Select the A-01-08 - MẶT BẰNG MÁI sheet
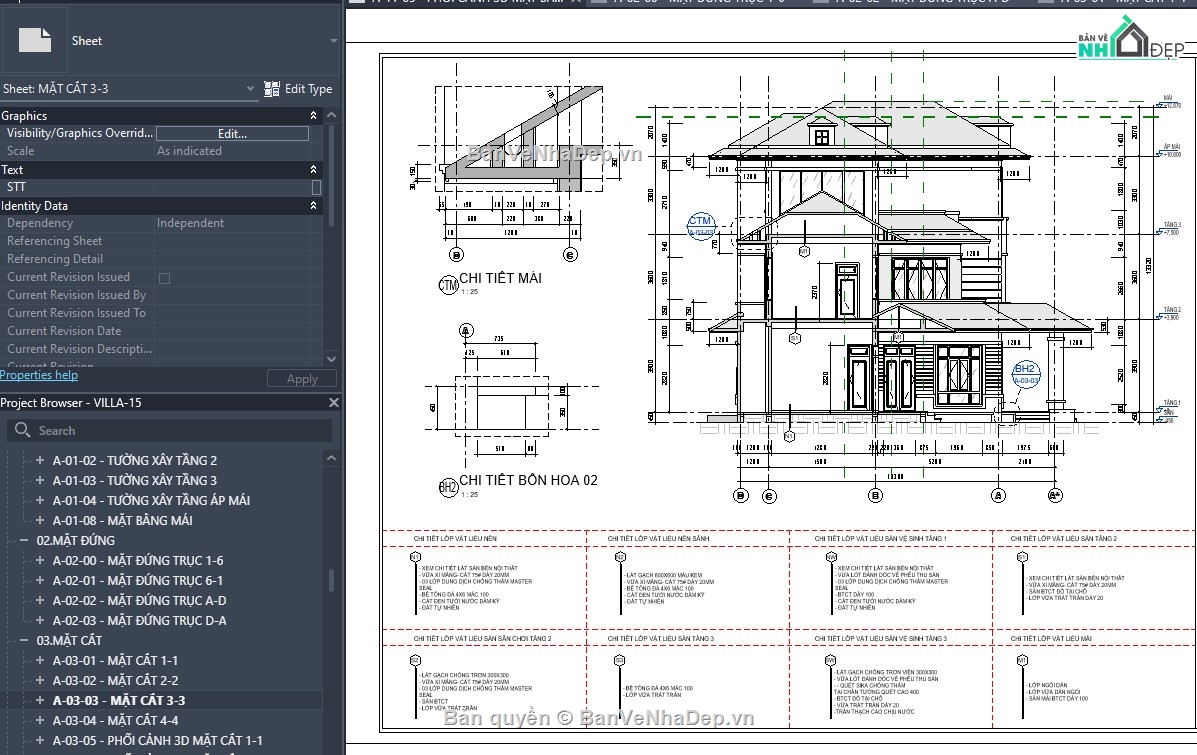Viewport: 1197px width, 755px height. click(x=125, y=520)
